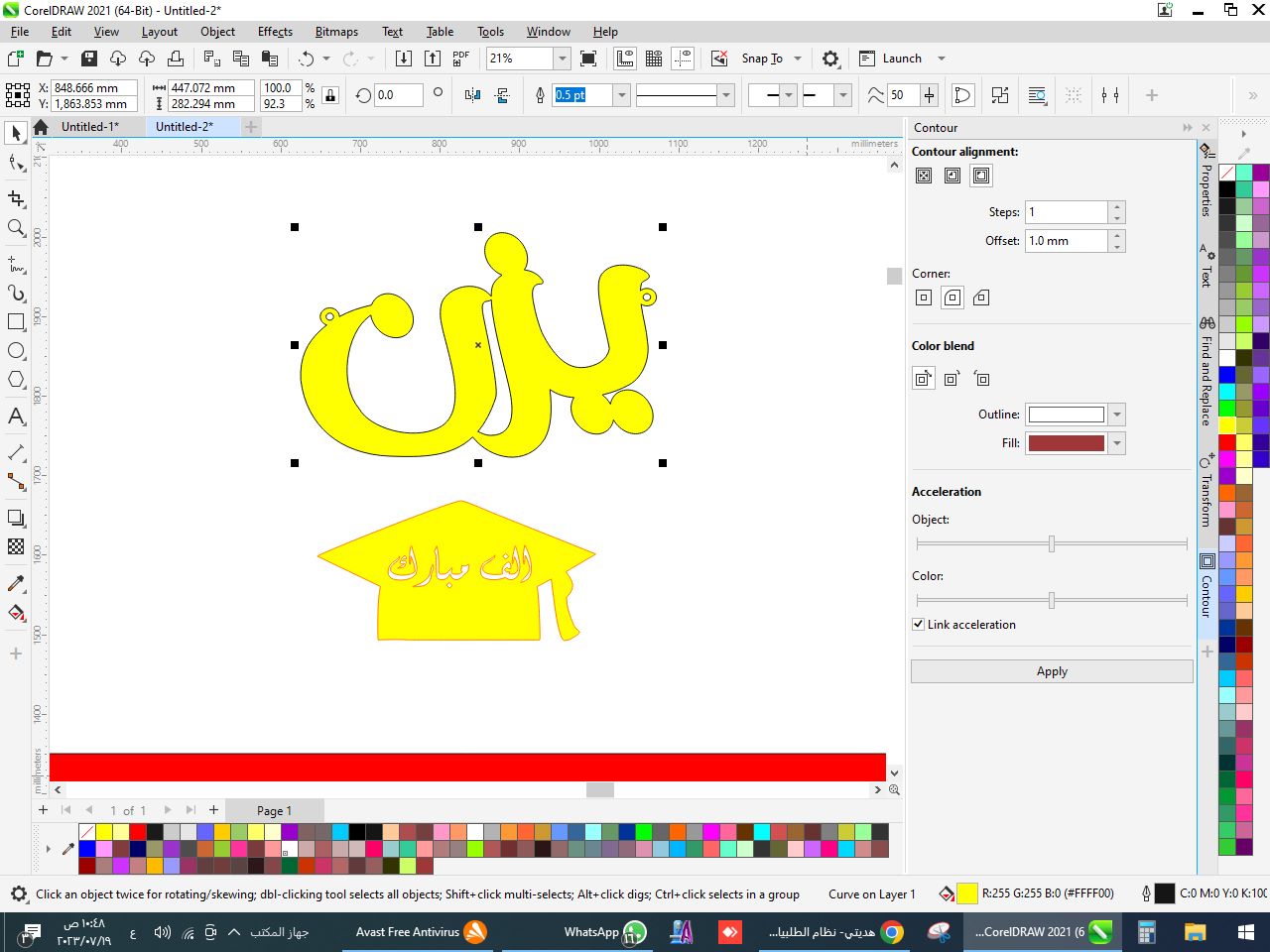Toggle the lock ratio padlock button
This screenshot has width=1270, height=952.
pyautogui.click(x=330, y=95)
